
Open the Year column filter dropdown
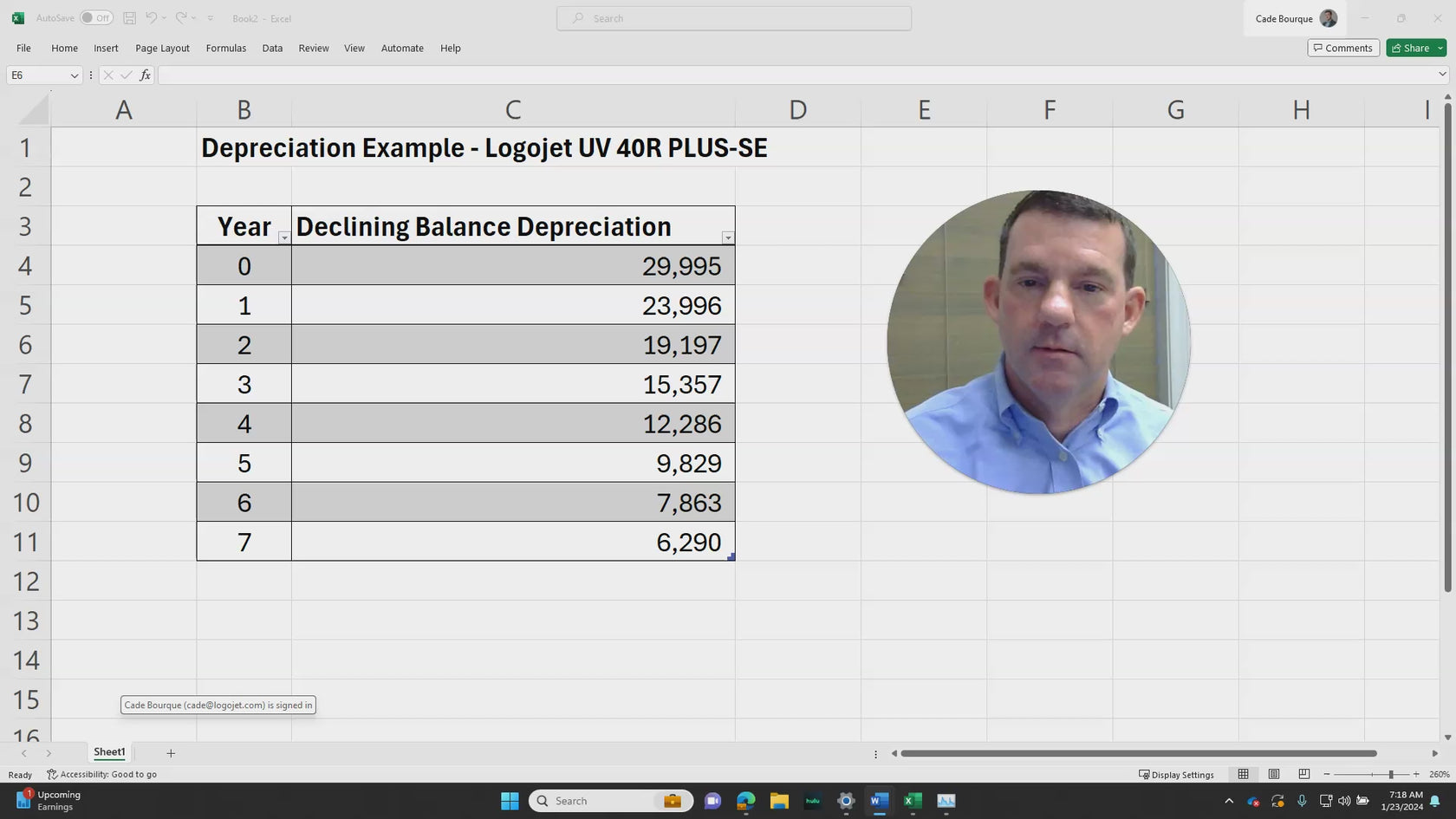284,237
